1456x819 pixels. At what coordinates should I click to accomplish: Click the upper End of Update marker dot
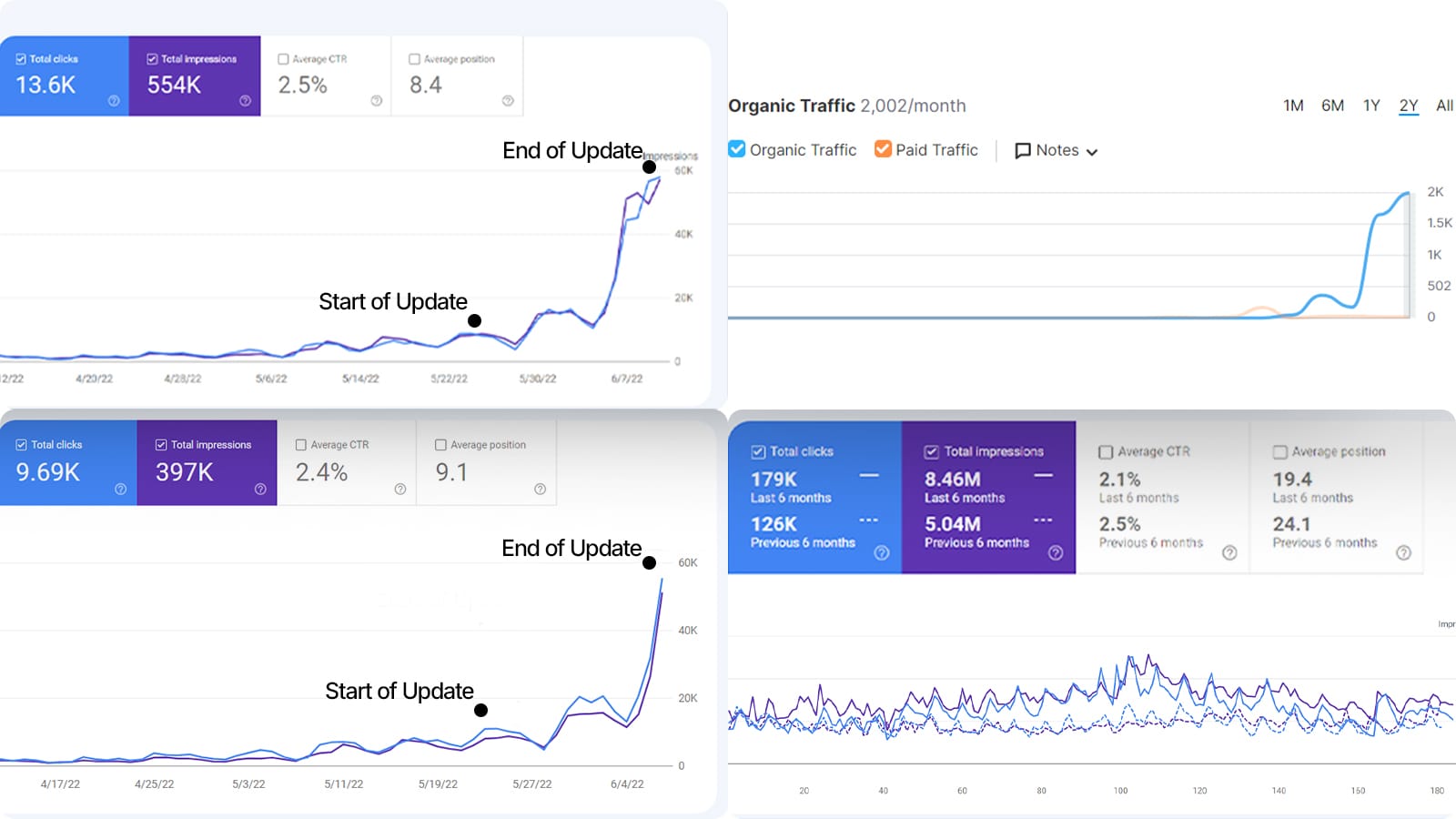click(x=649, y=167)
